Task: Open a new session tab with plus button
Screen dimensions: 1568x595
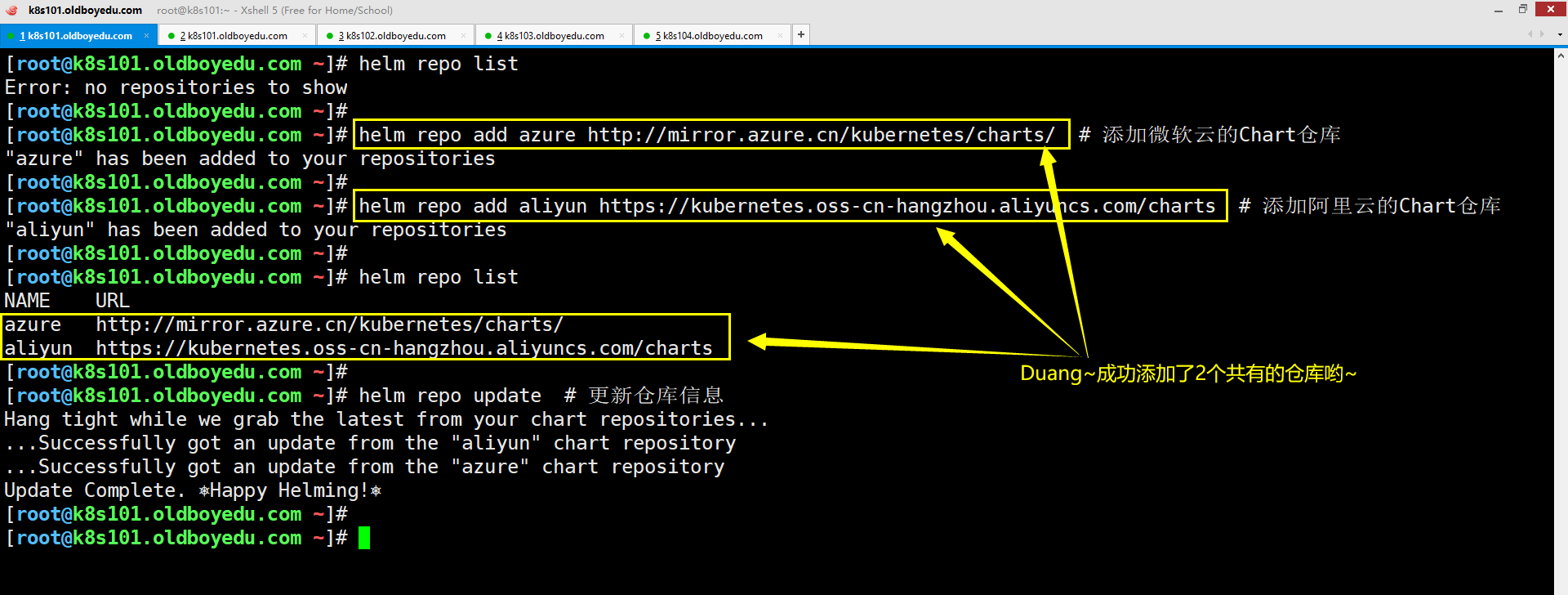Action: pos(801,34)
